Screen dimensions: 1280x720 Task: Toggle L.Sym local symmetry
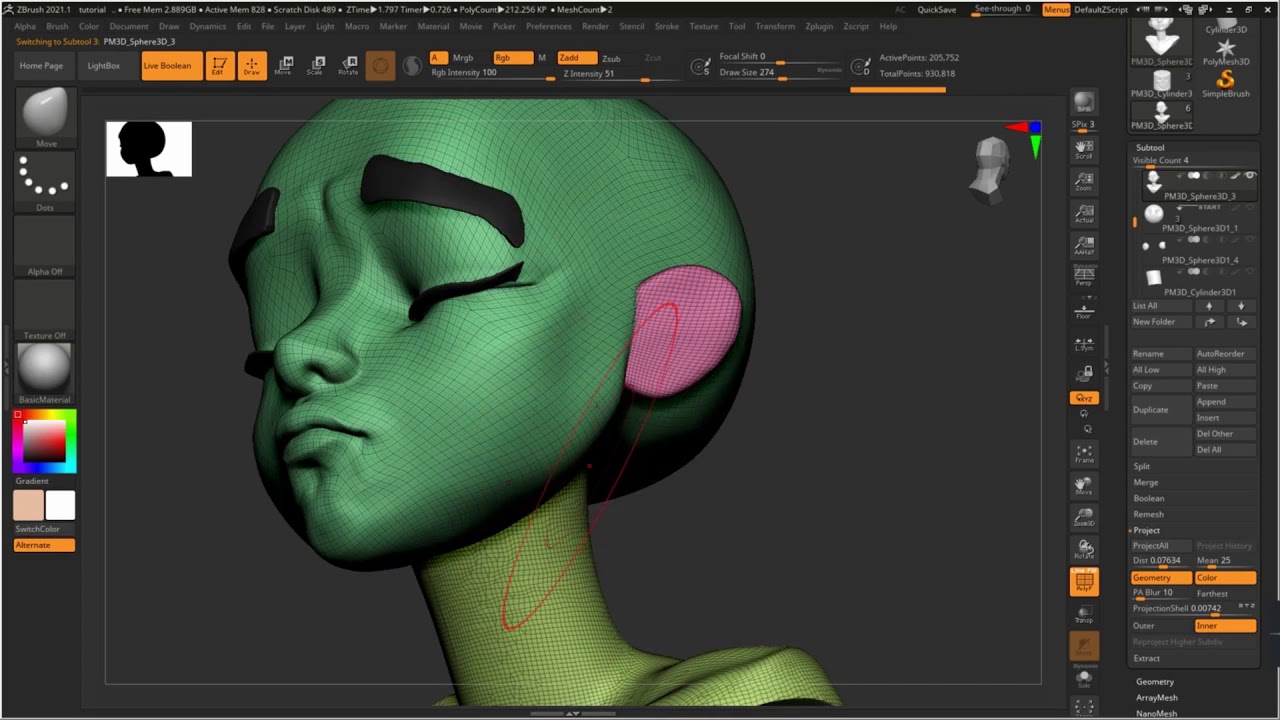click(1084, 343)
